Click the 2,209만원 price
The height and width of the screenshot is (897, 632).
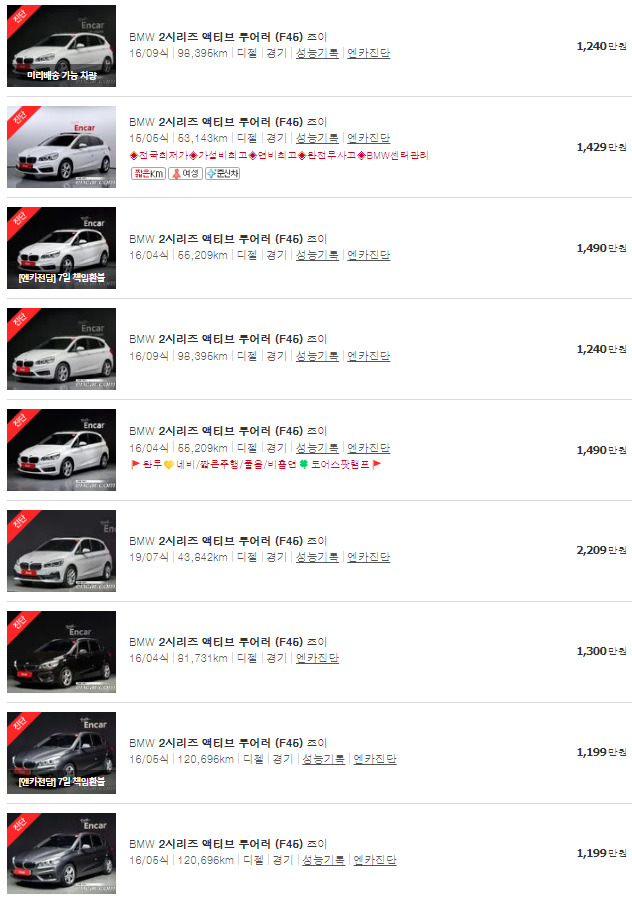601,550
